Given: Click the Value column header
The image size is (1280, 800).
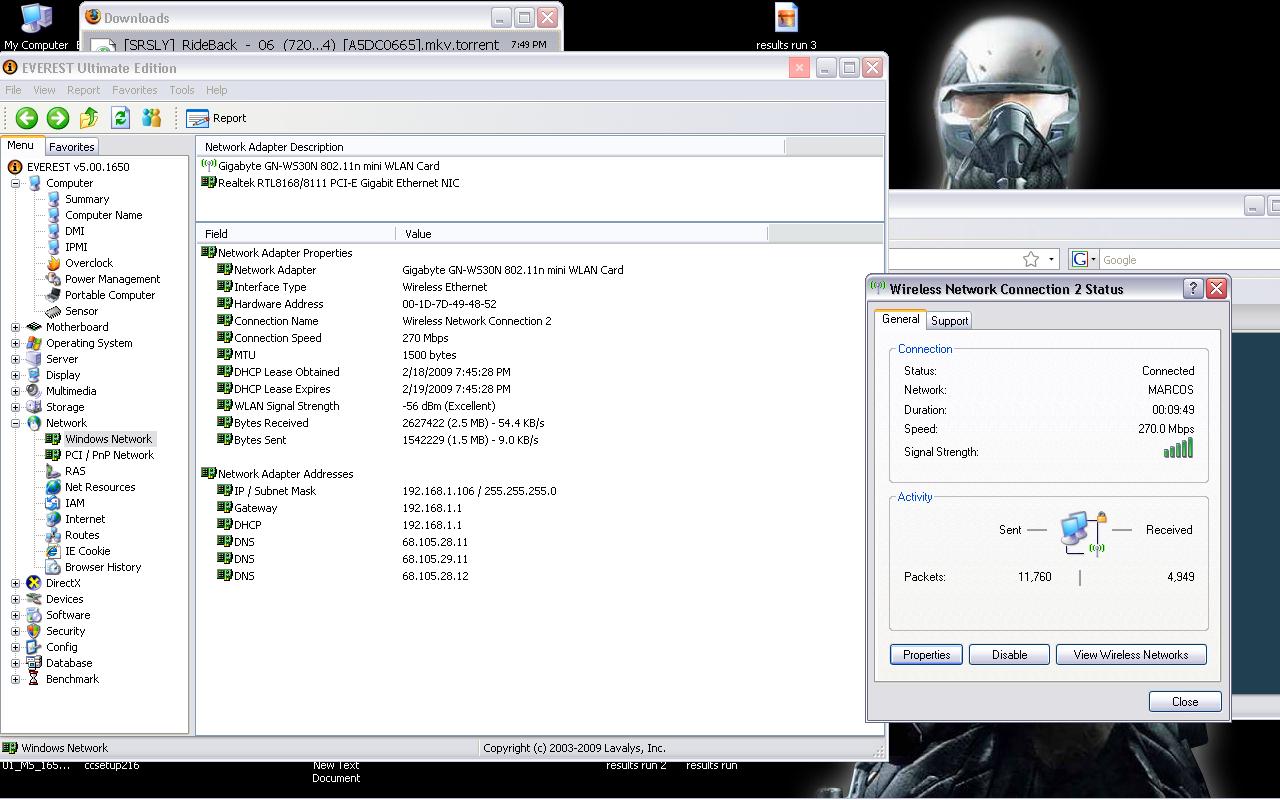Looking at the screenshot, I should [582, 233].
